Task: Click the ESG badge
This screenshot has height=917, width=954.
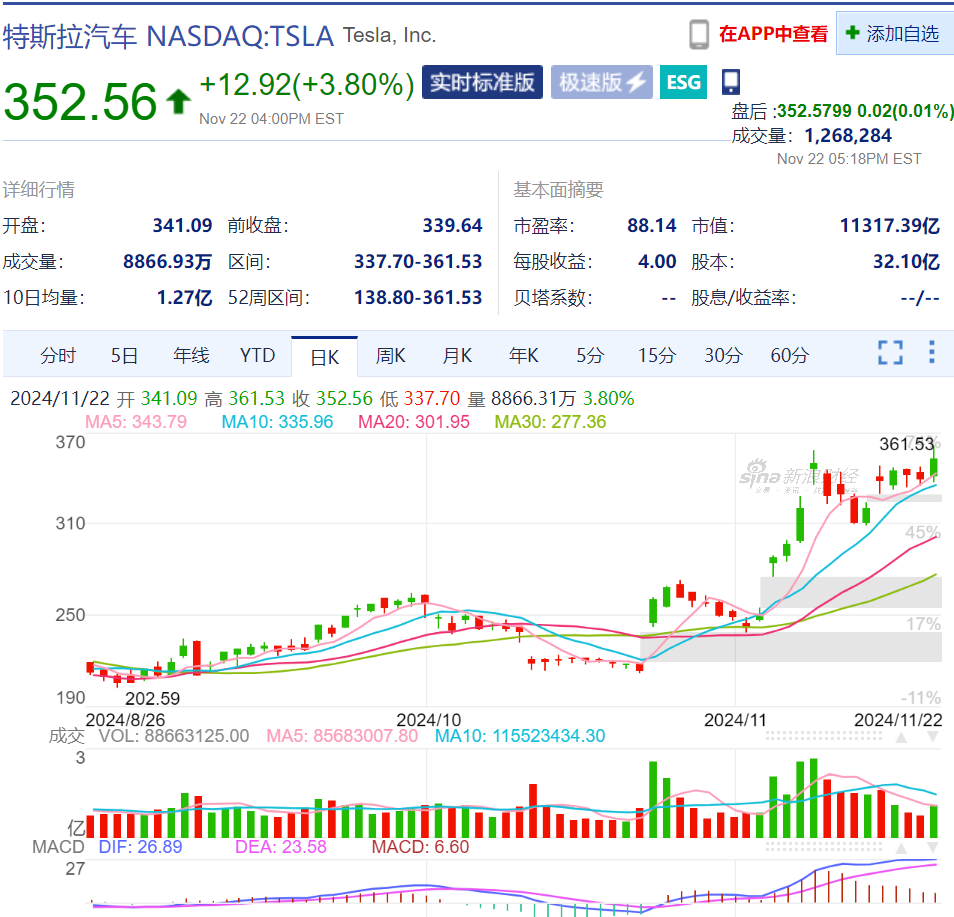Action: [683, 82]
